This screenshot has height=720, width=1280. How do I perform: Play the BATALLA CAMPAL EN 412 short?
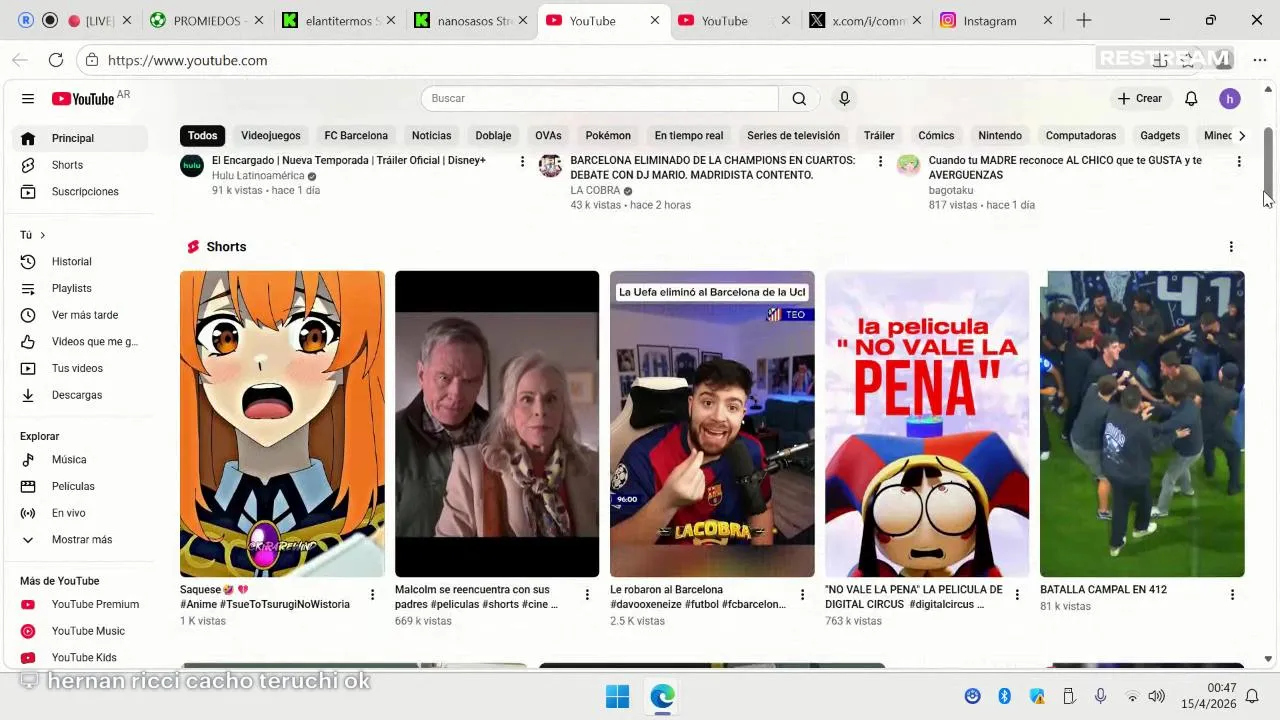(1142, 424)
